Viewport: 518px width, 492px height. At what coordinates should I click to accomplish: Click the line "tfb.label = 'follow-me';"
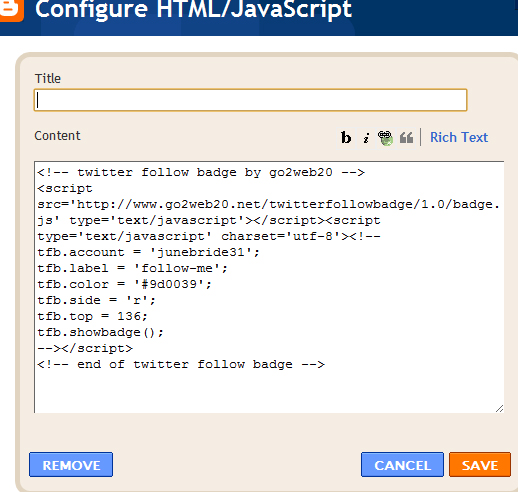[x=132, y=268]
